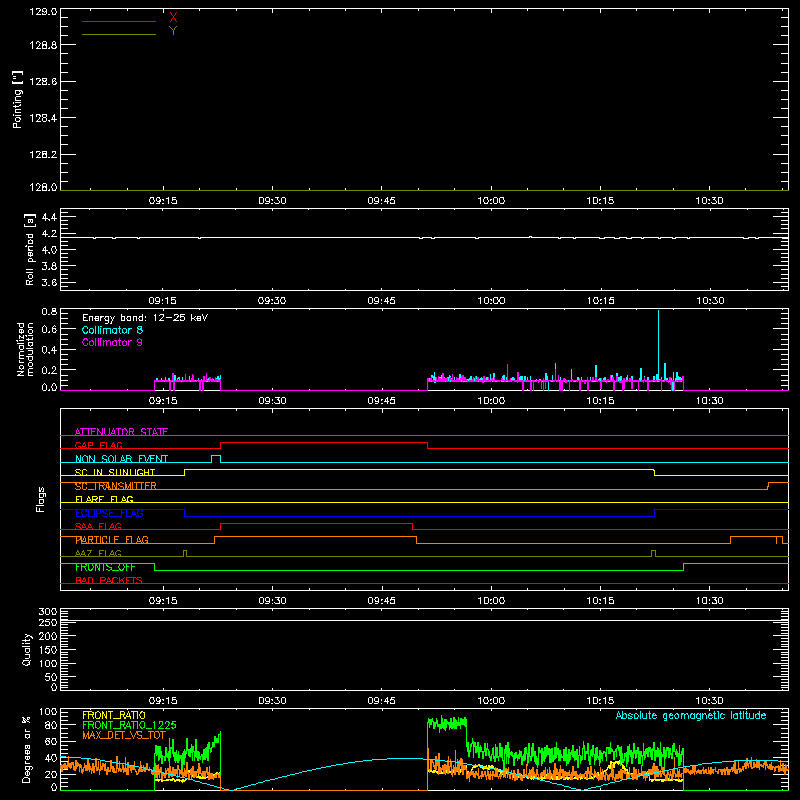Click the 'SAA_FLAG' label
The height and width of the screenshot is (800, 800).
(x=98, y=526)
